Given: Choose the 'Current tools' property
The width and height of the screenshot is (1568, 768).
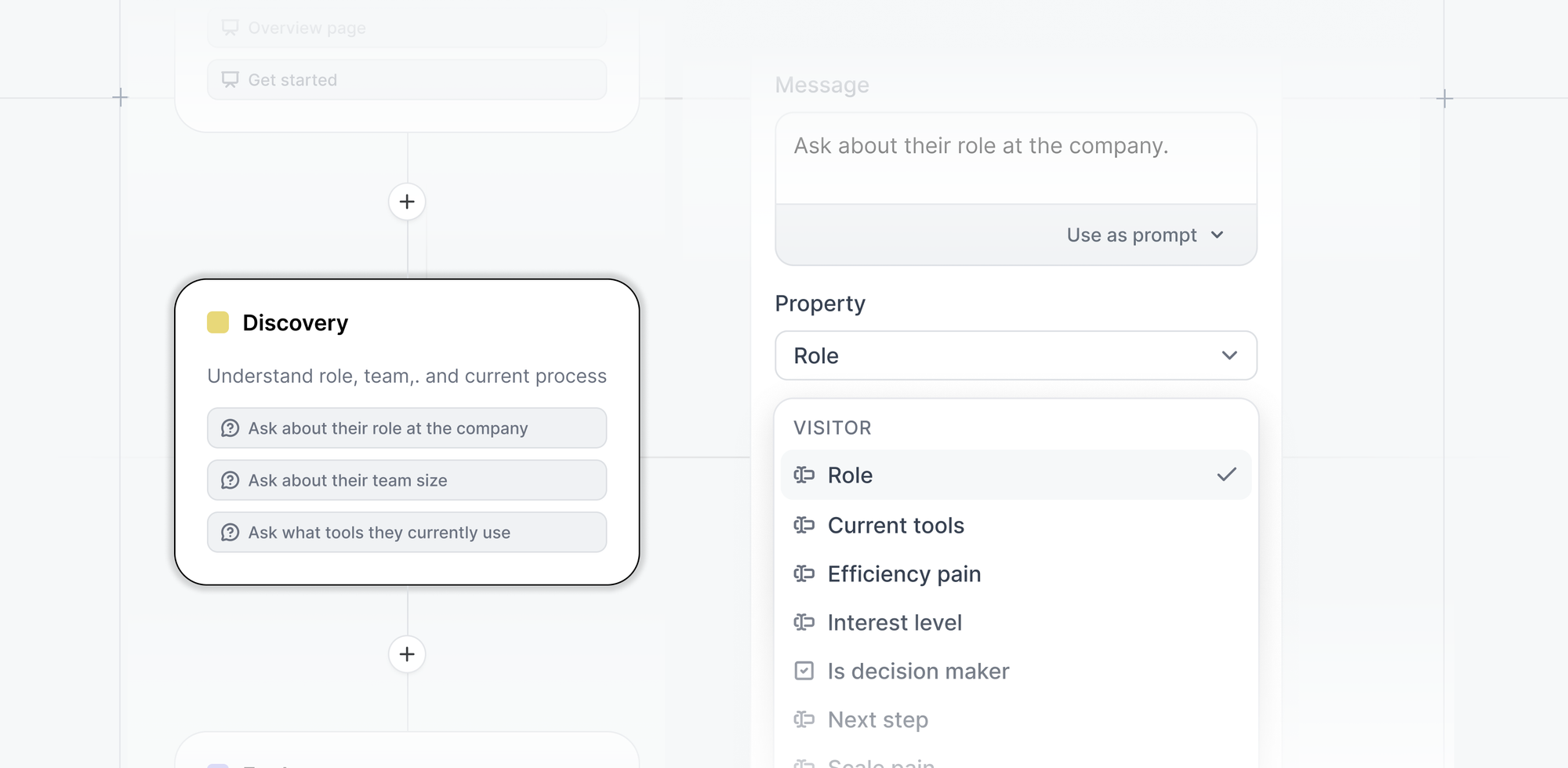Looking at the screenshot, I should (x=1016, y=525).
